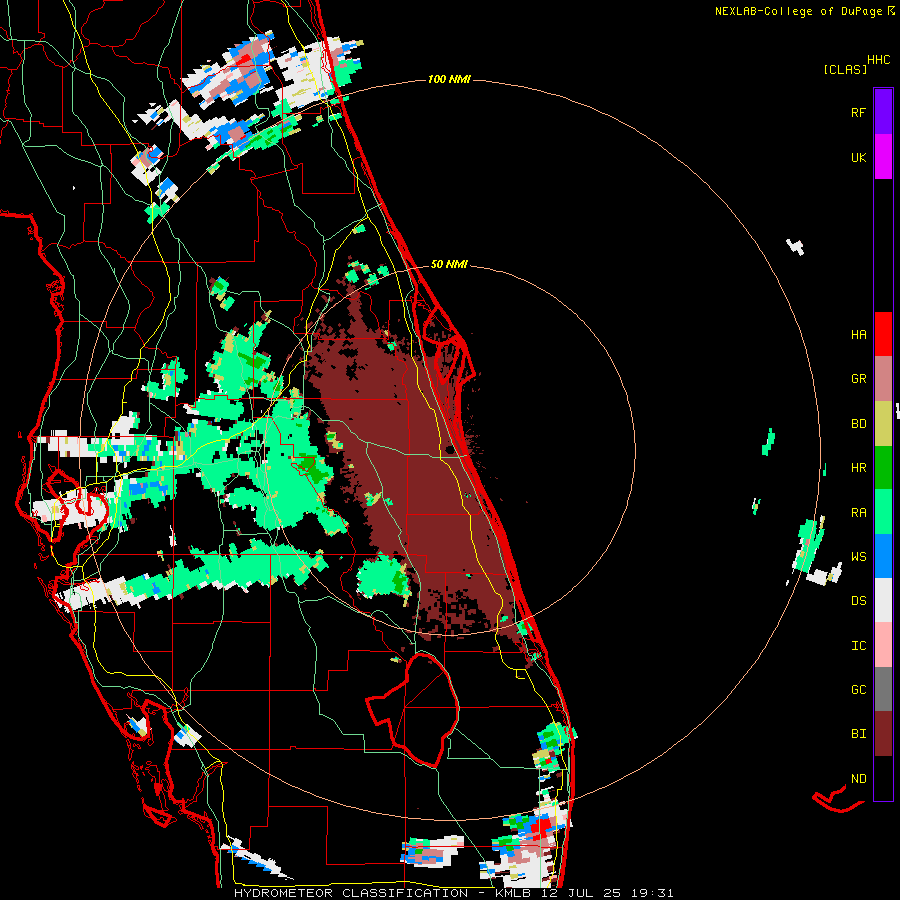This screenshot has width=900, height=900.
Task: Click the yellow-olive BD legend color swatch
Action: point(883,424)
